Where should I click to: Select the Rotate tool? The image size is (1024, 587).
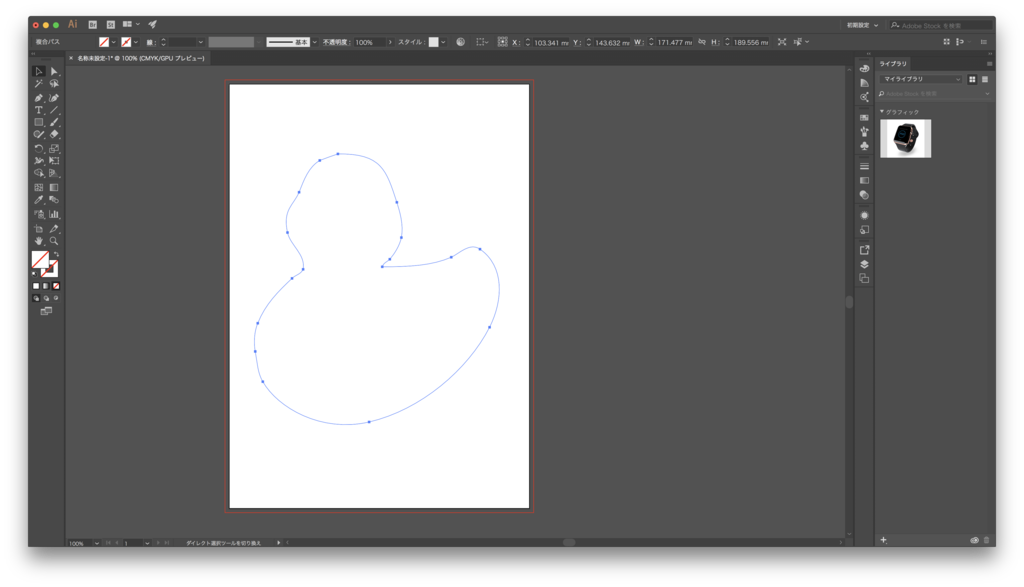point(39,148)
